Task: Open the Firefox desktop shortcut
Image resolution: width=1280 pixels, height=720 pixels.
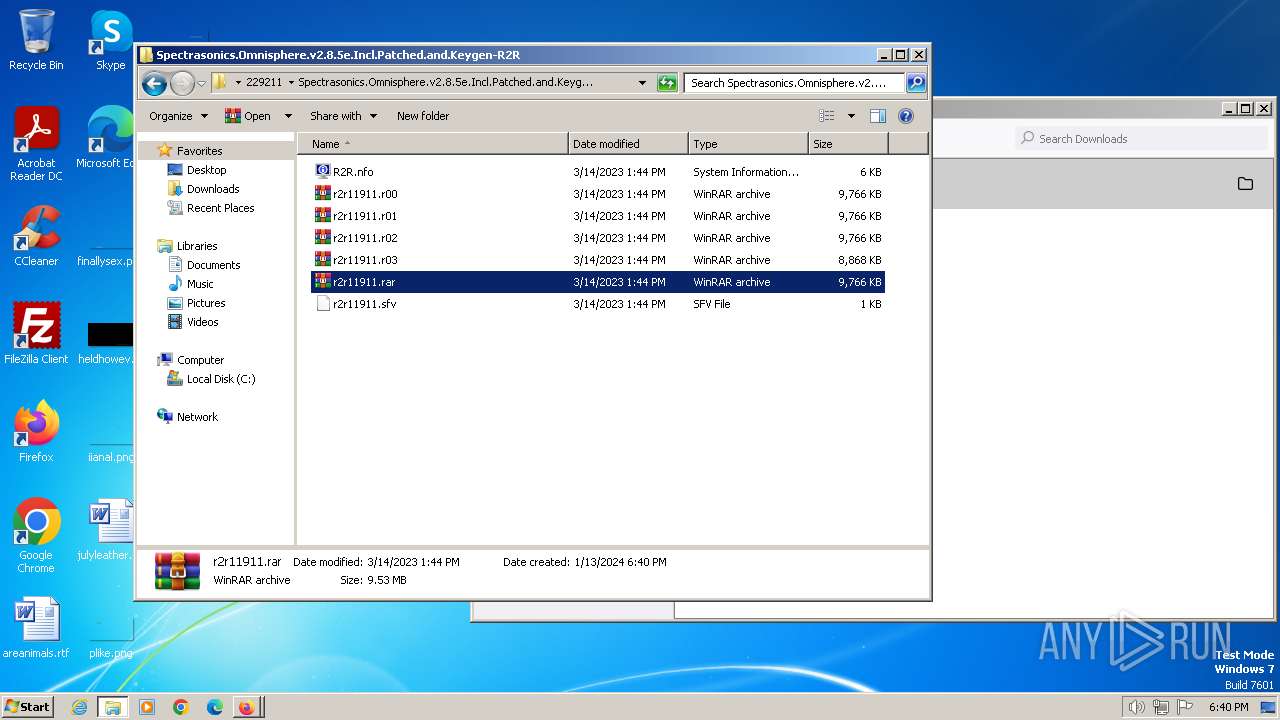Action: (x=36, y=432)
